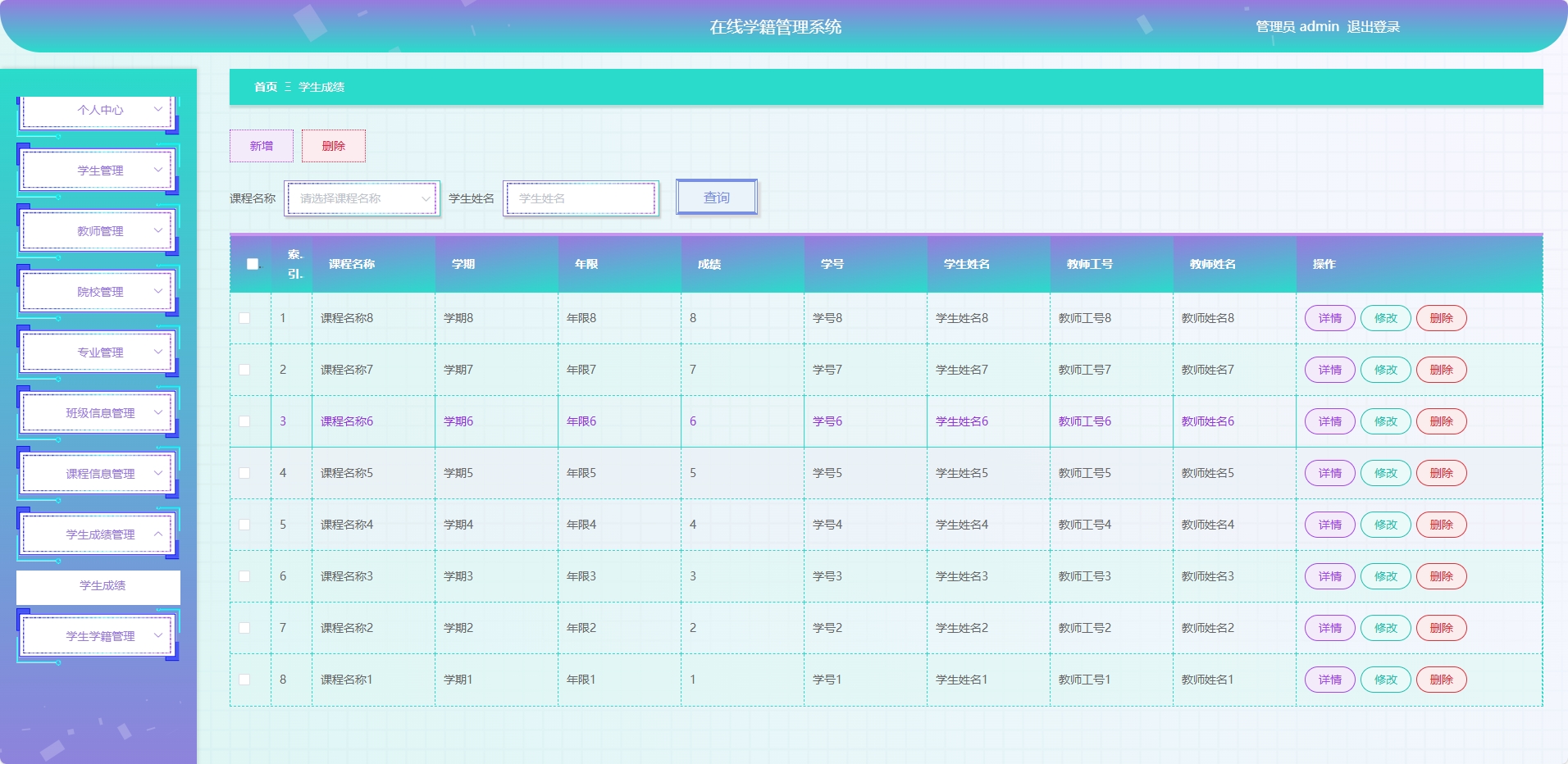Click the 新增 button
Viewport: 1568px width, 764px height.
[262, 146]
